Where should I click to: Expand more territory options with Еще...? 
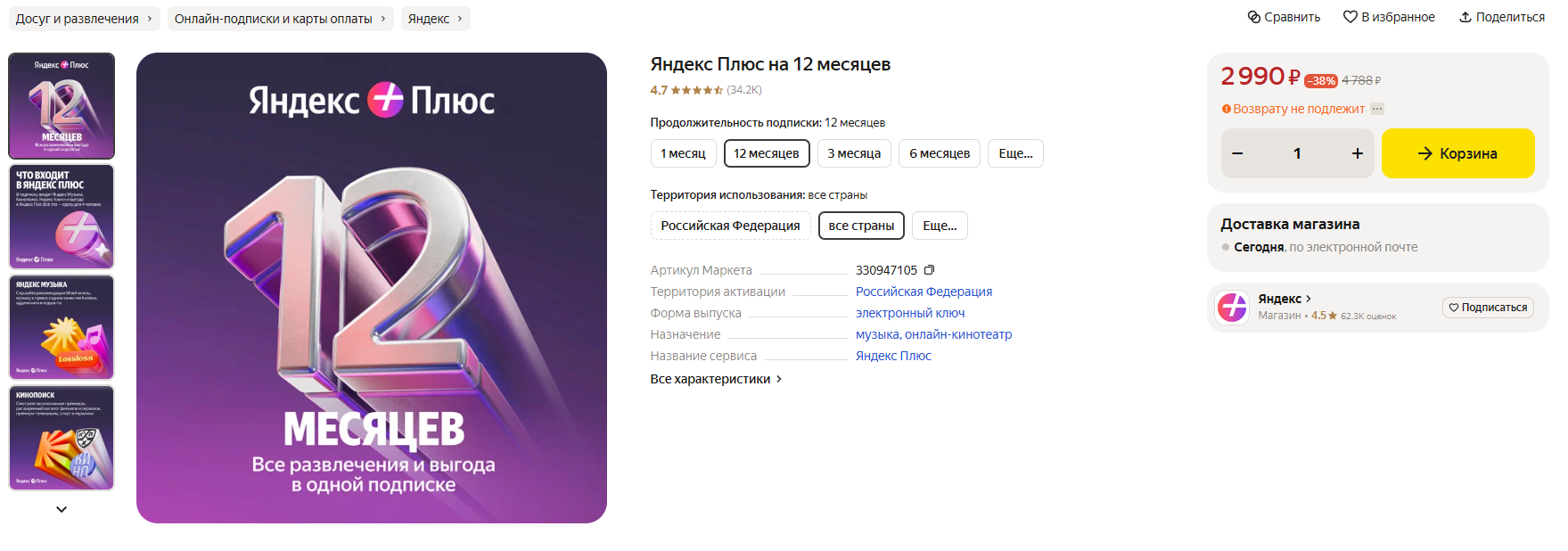[940, 226]
